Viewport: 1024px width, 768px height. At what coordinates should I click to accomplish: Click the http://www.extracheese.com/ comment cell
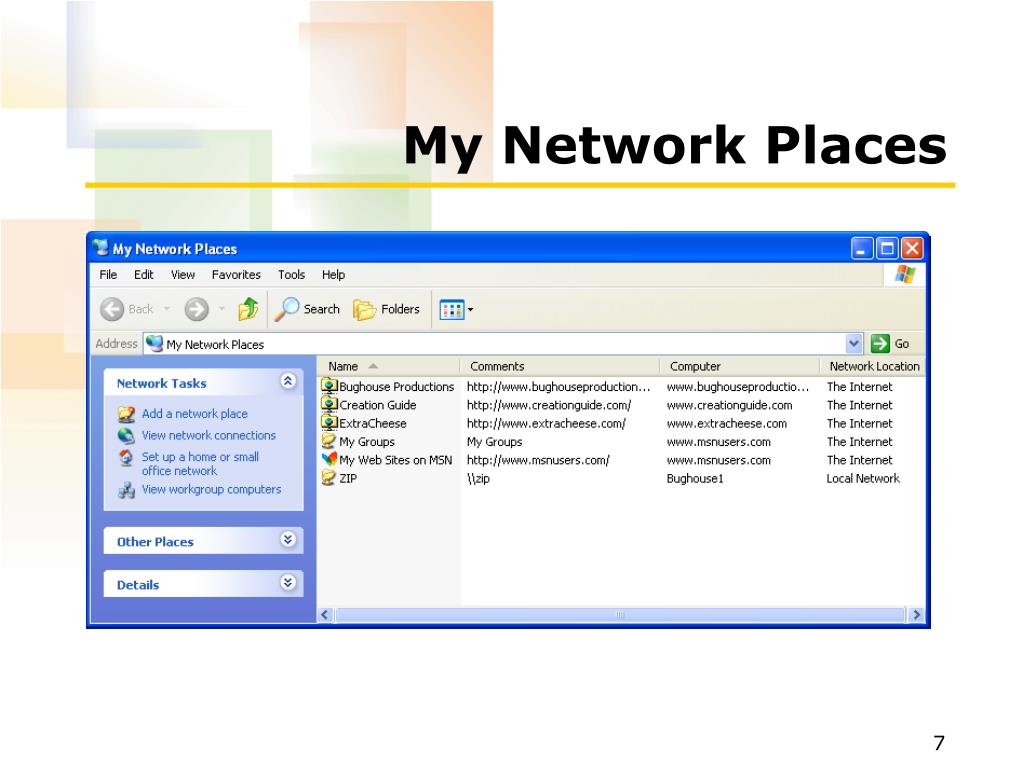pyautogui.click(x=546, y=423)
